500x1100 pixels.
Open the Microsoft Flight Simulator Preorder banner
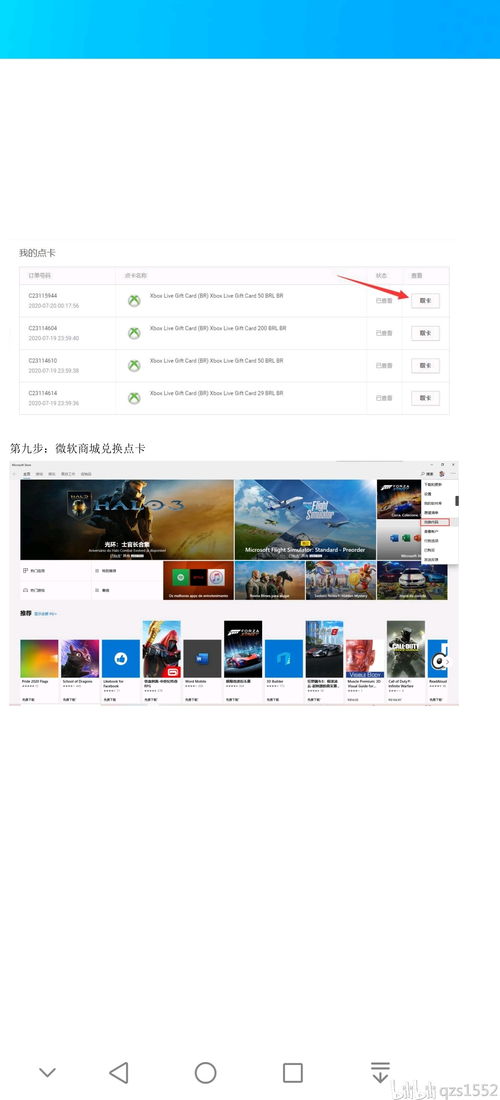305,519
